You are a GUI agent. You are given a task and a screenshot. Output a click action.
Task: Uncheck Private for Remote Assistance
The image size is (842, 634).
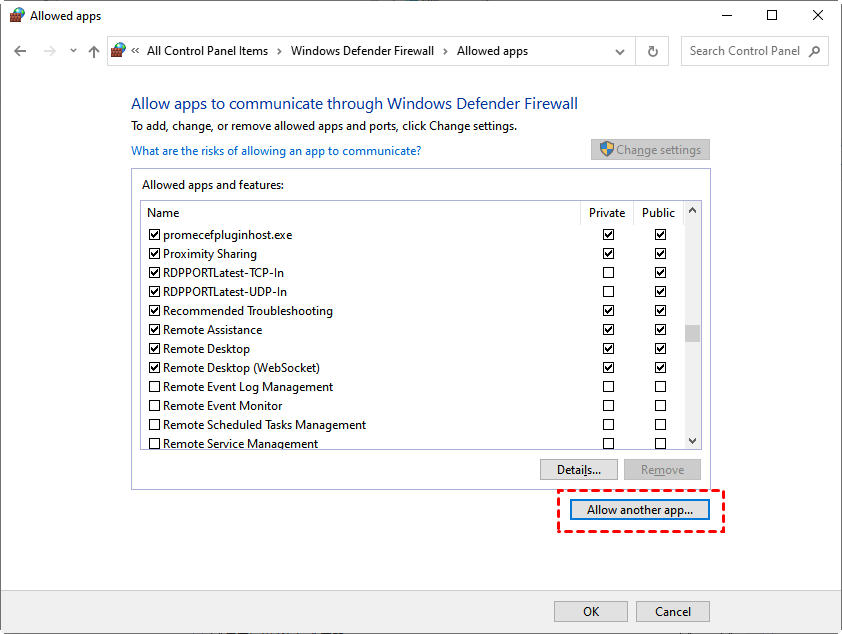608,330
